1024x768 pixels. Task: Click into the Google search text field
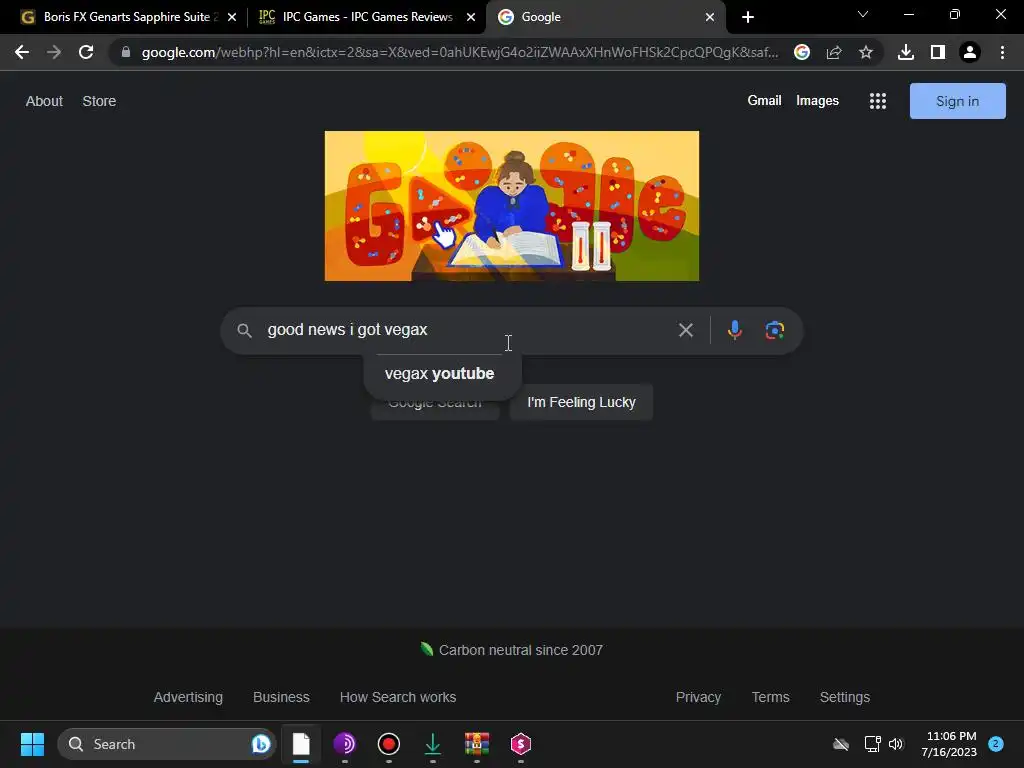coord(467,330)
